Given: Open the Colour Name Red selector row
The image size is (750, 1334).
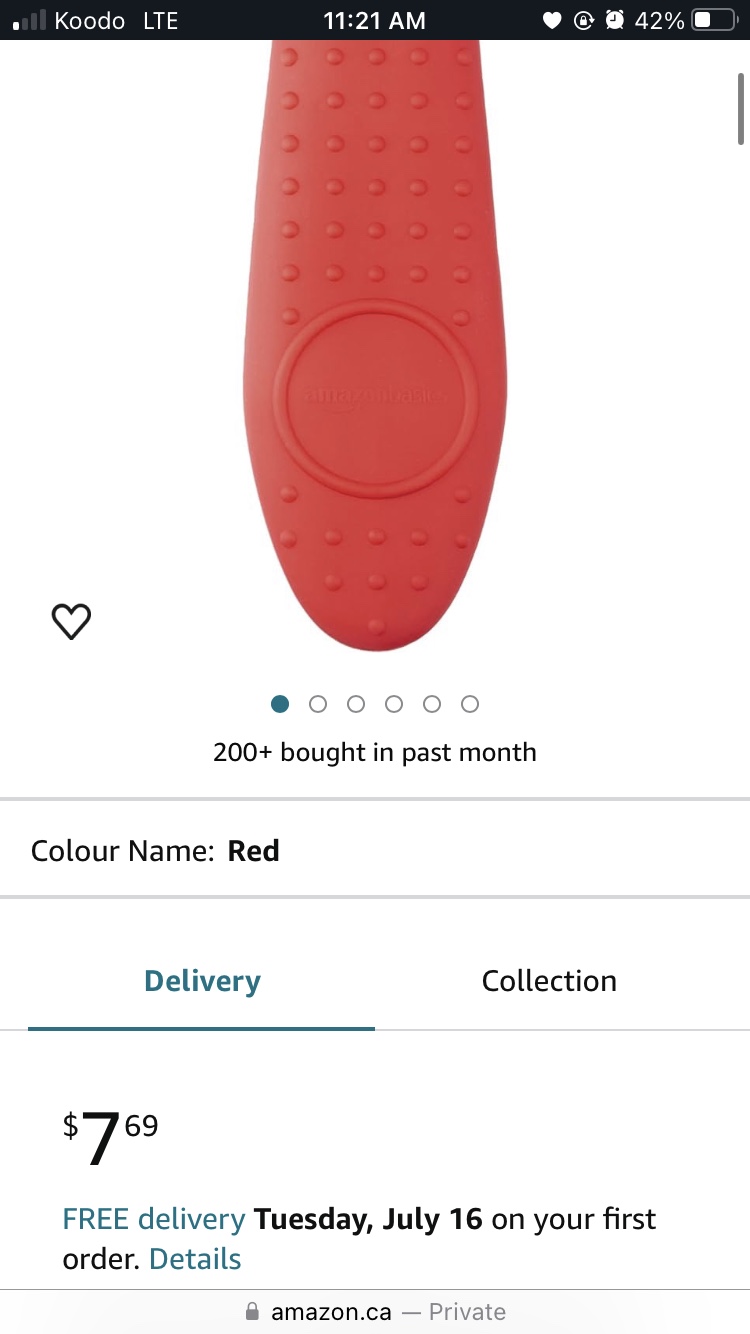Looking at the screenshot, I should 374,851.
